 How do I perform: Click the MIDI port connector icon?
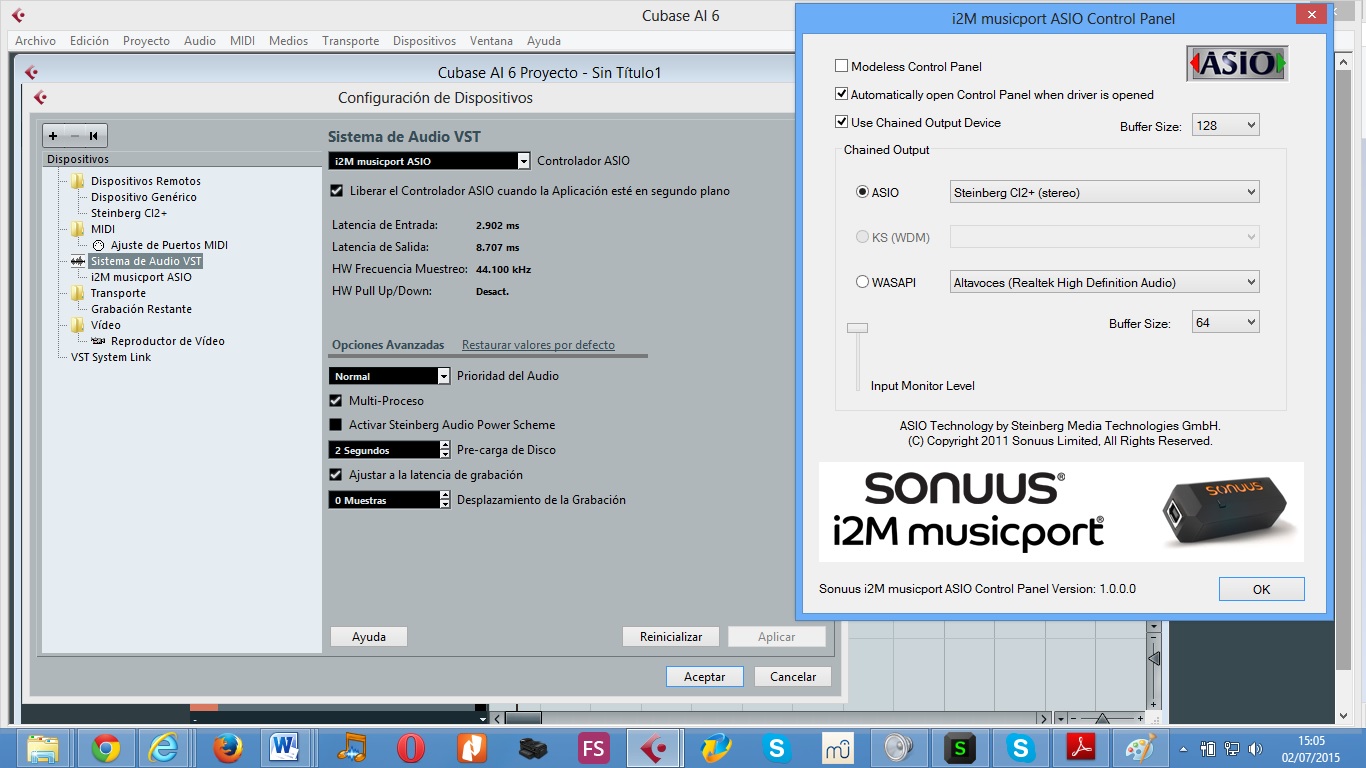98,245
